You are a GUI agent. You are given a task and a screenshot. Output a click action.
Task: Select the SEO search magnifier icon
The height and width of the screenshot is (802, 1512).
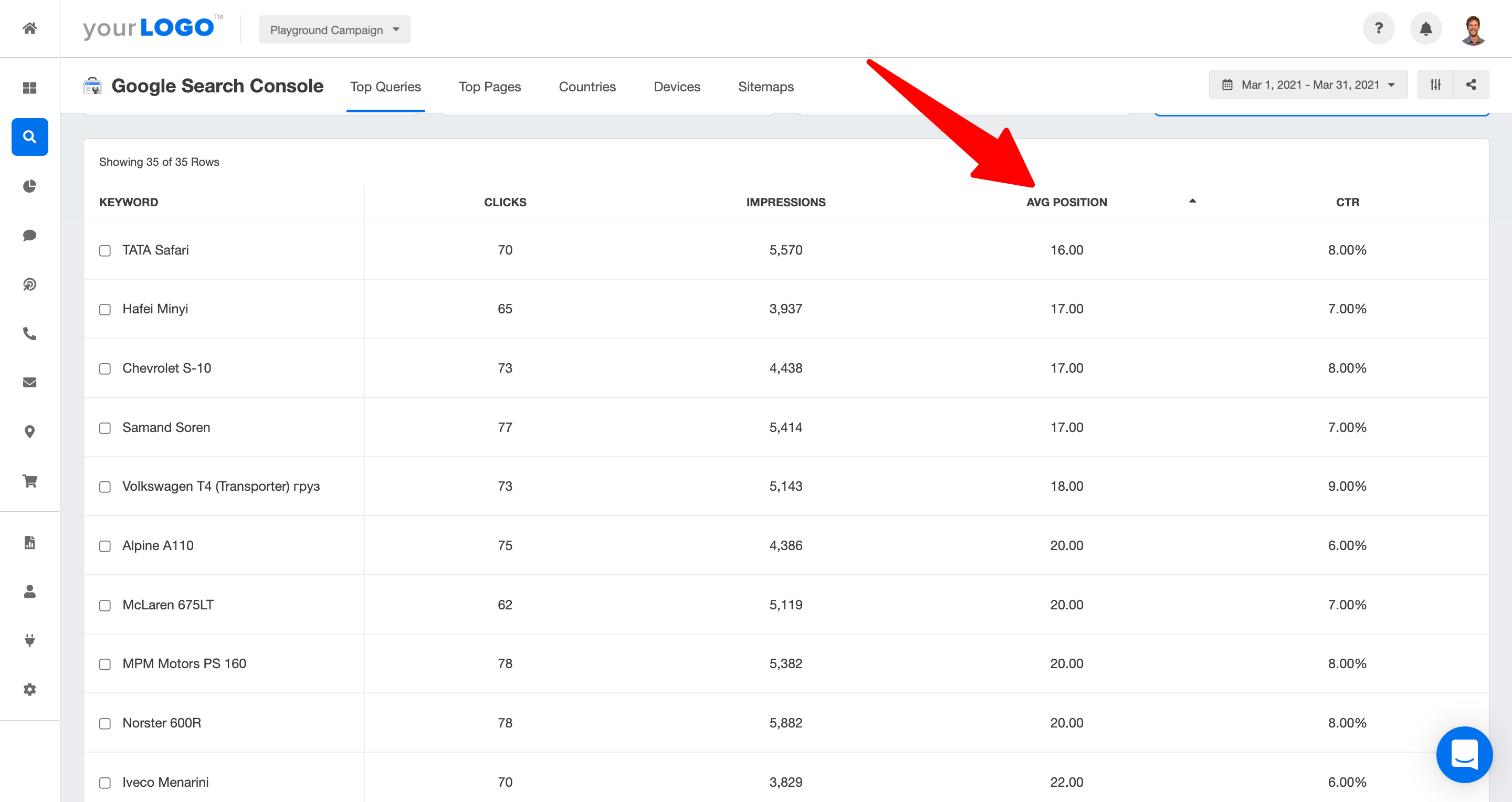click(30, 136)
